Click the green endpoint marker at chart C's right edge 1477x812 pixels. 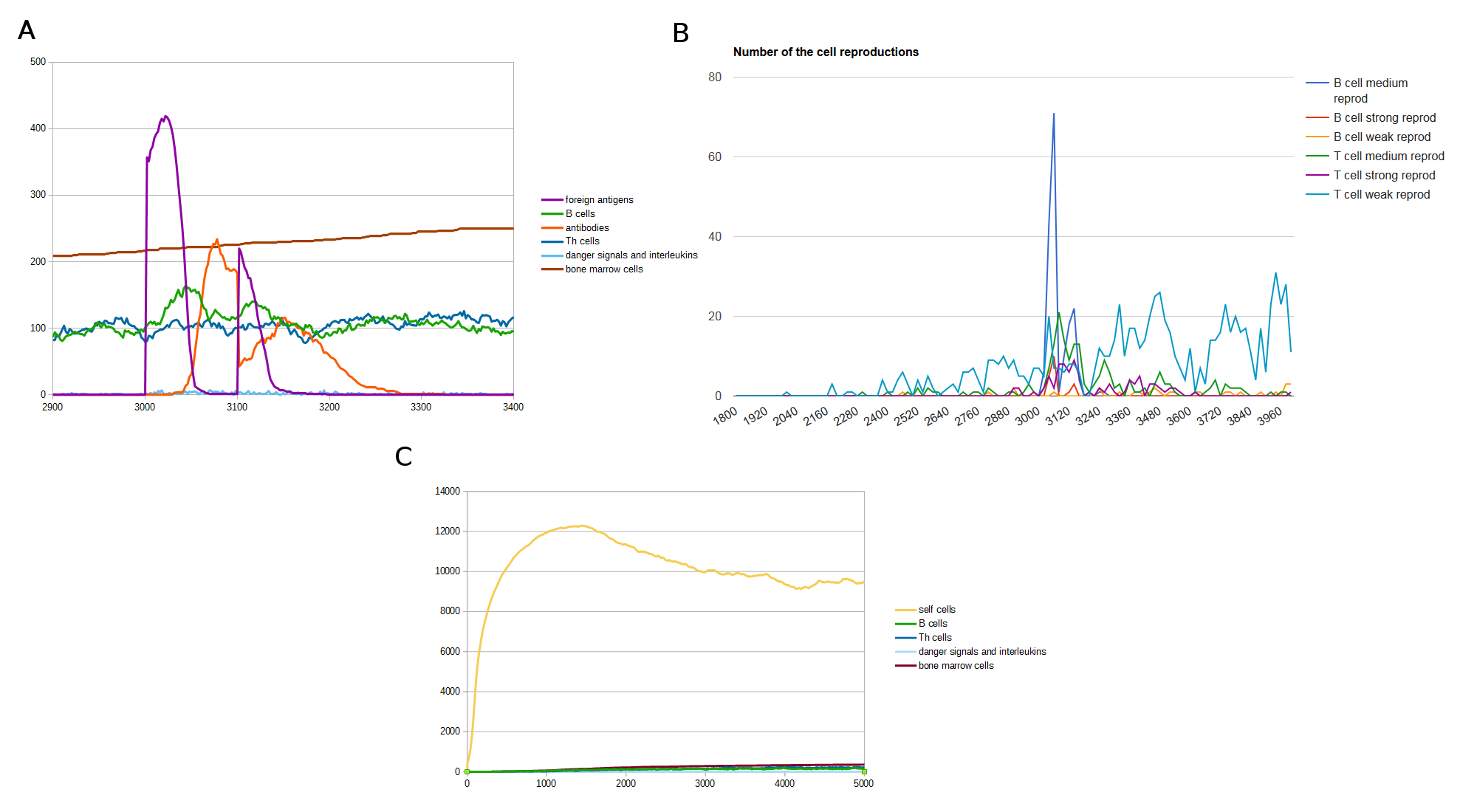coord(864,771)
